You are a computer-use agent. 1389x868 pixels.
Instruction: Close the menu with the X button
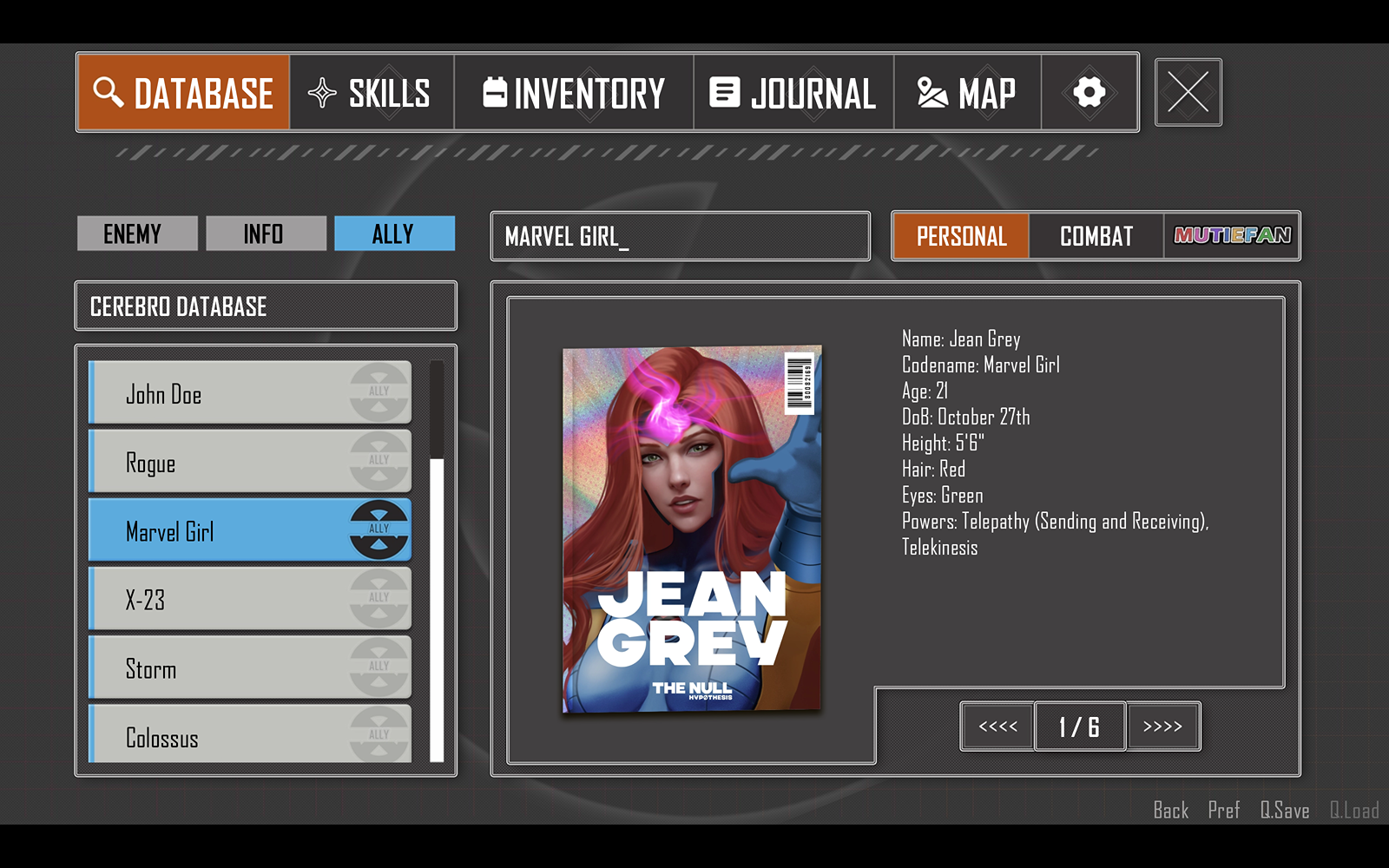[1188, 92]
